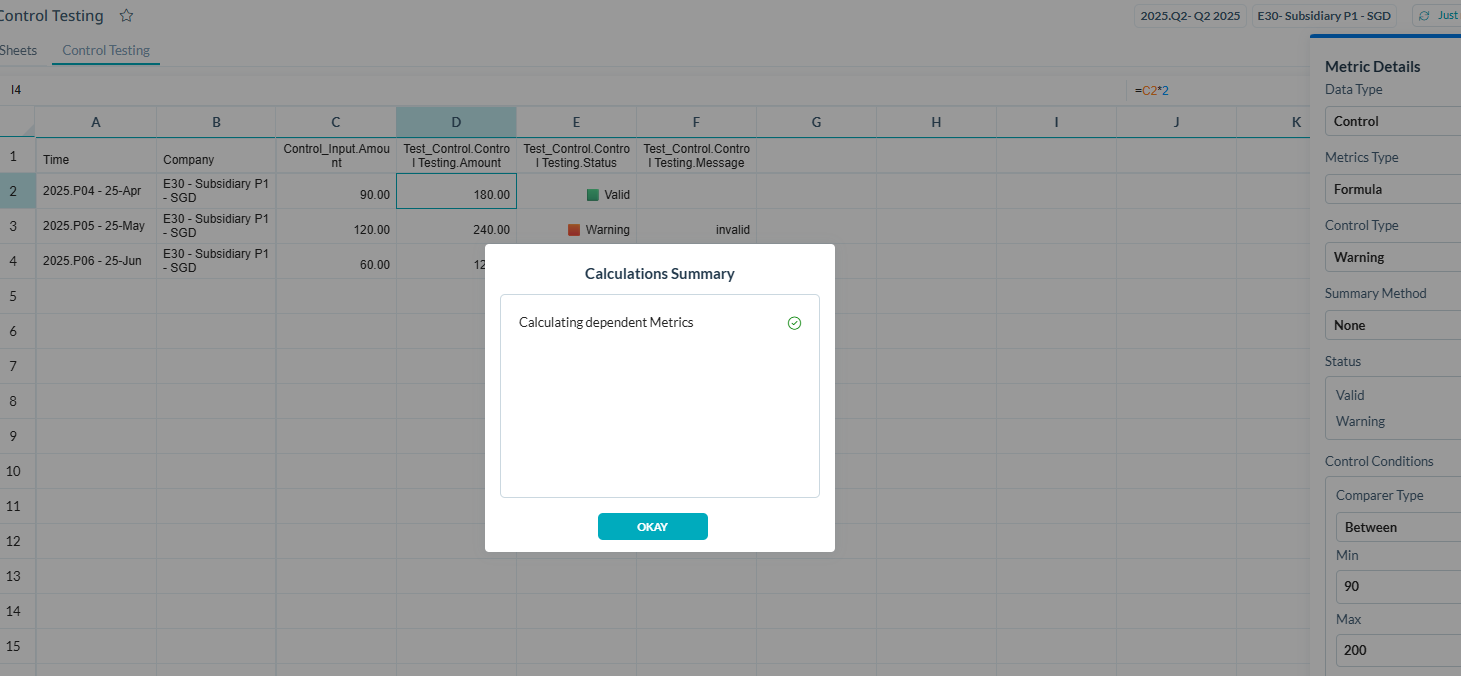Open the 2025.Q2 - Q2 2025 period selector
1461x676 pixels.
point(1188,15)
